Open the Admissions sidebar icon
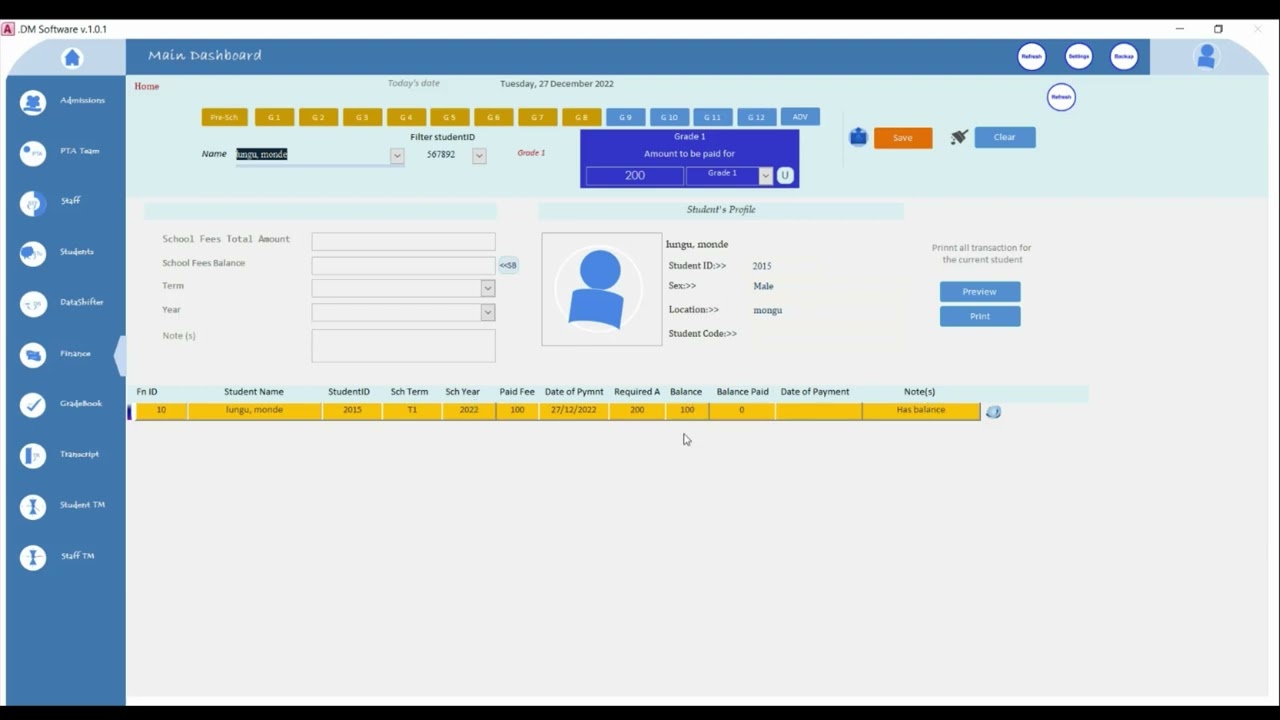1280x720 pixels. pos(33,102)
